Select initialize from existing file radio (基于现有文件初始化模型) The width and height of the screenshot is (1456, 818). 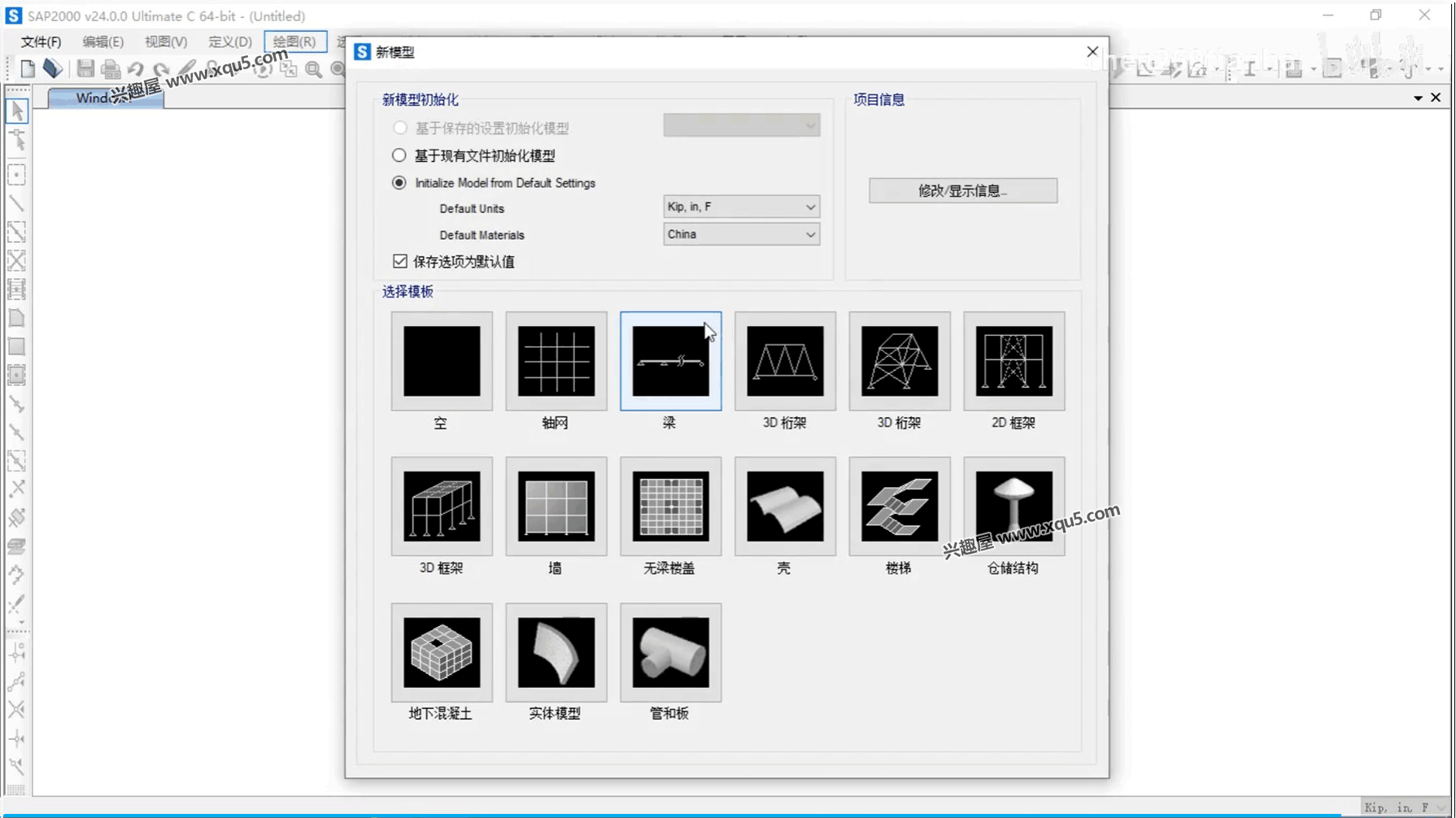click(399, 155)
